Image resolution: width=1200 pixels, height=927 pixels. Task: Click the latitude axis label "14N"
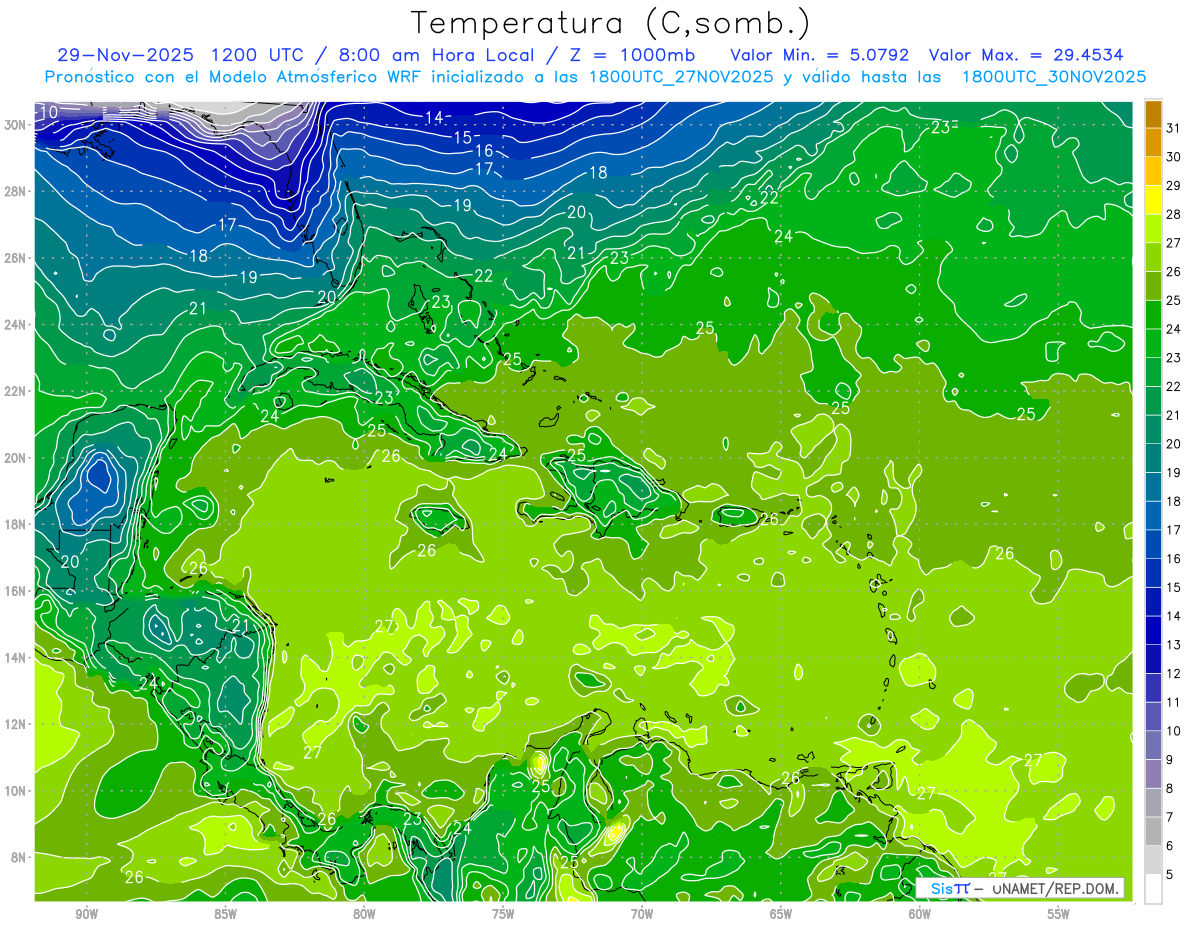pos(14,657)
